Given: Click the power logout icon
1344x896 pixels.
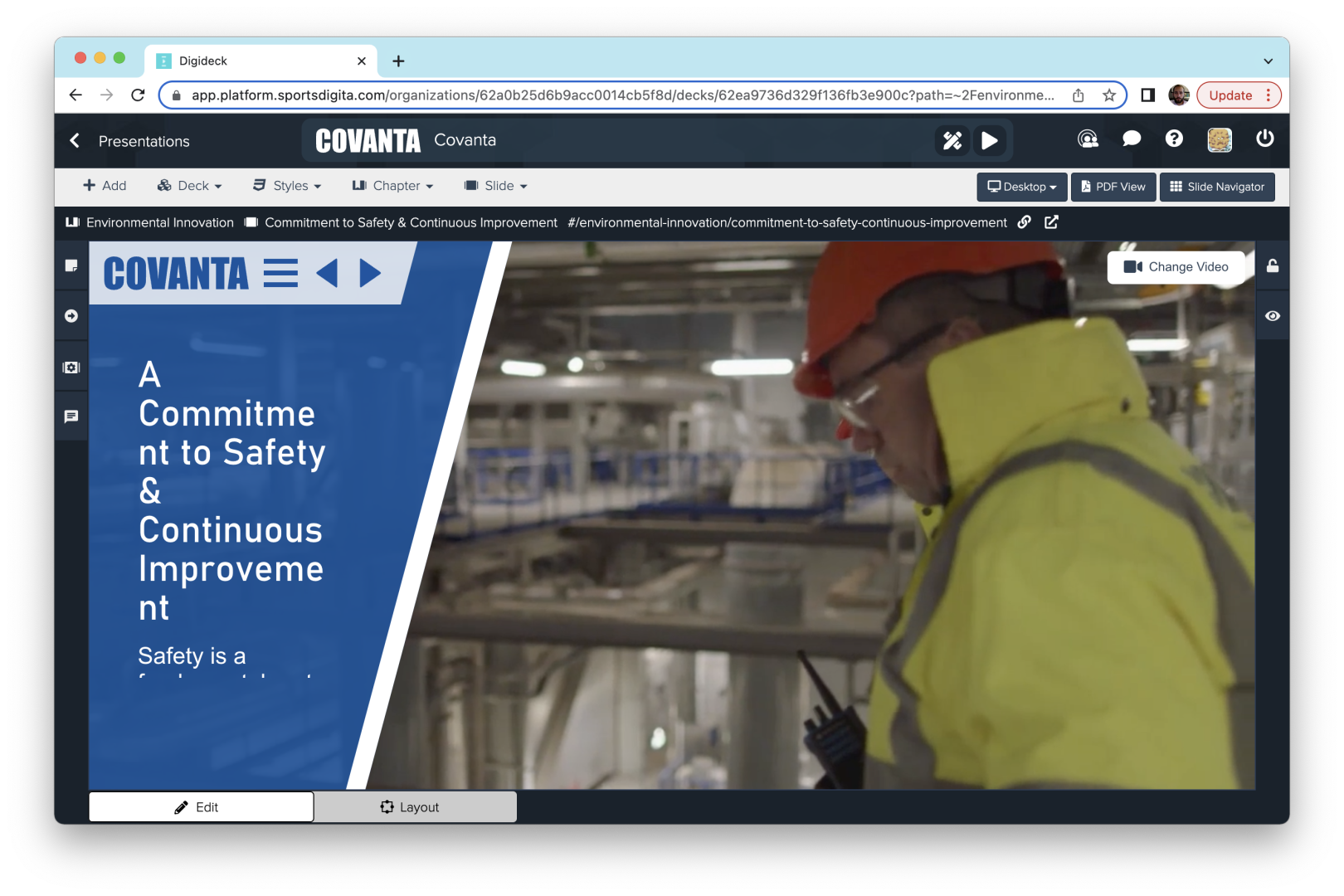Looking at the screenshot, I should (x=1264, y=139).
